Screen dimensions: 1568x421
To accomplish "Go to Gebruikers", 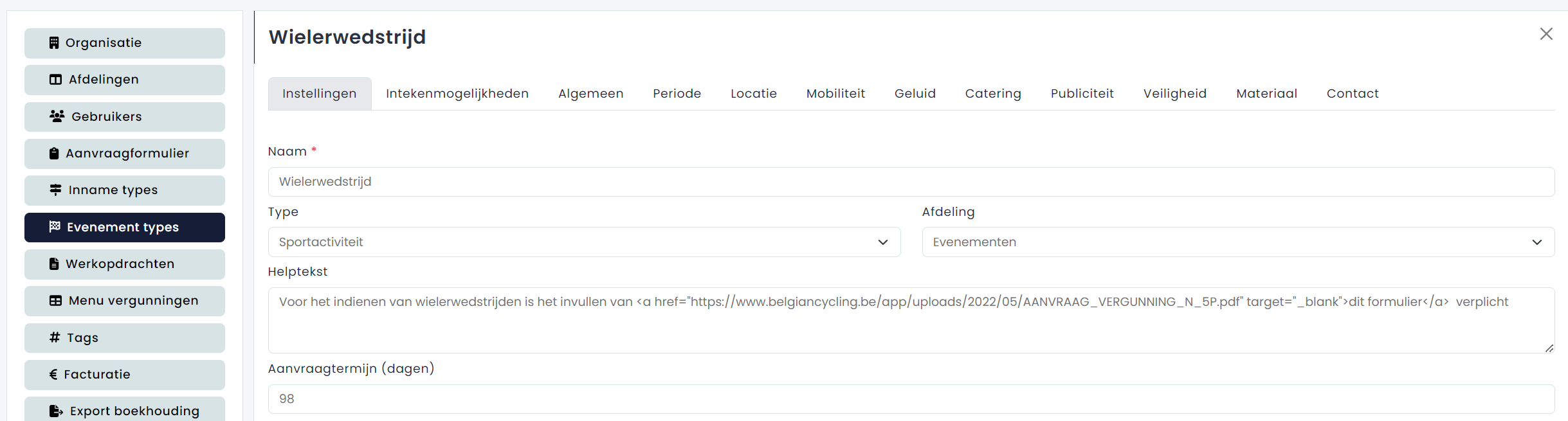I will (125, 116).
